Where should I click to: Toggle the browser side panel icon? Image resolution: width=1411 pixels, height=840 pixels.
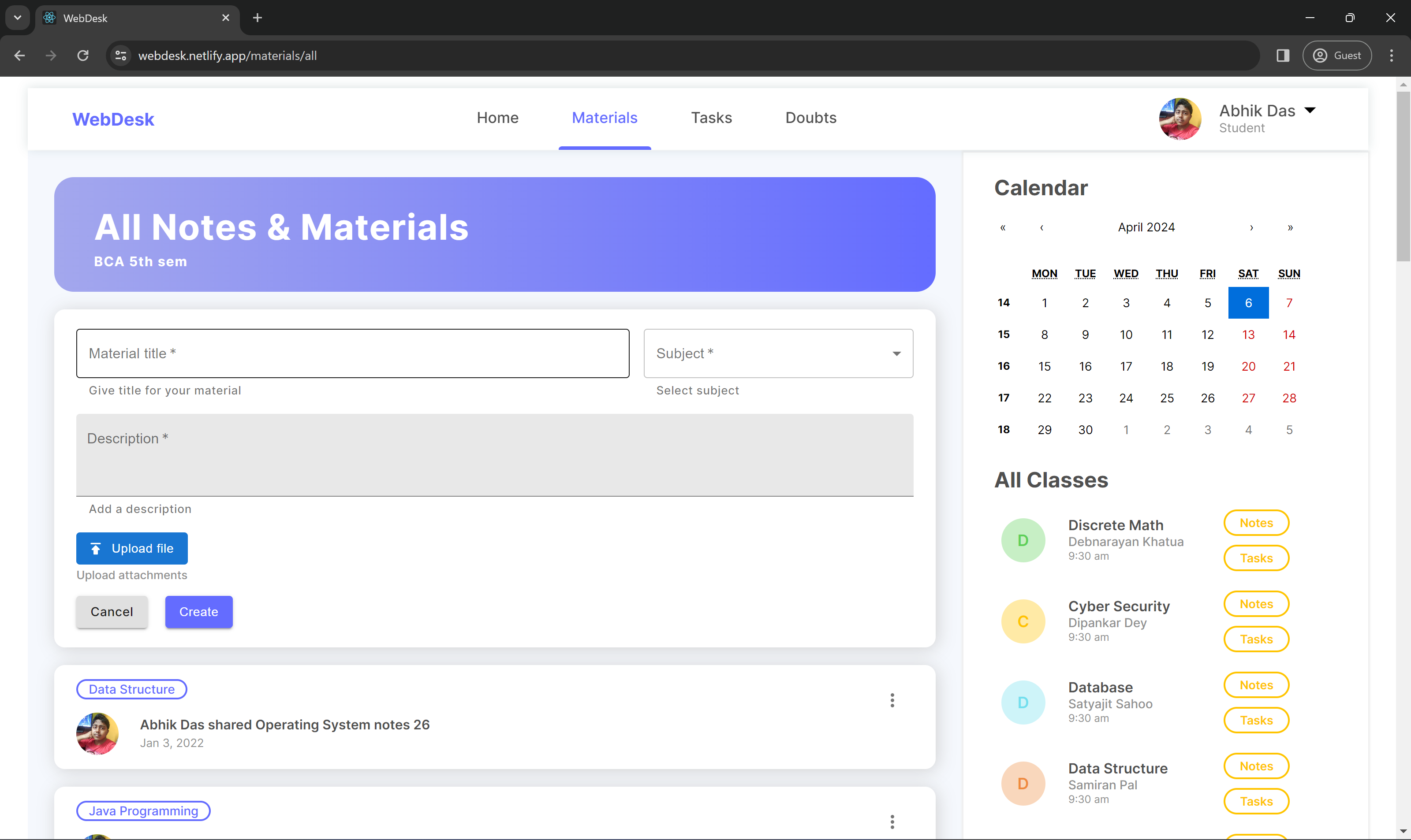coord(1283,56)
